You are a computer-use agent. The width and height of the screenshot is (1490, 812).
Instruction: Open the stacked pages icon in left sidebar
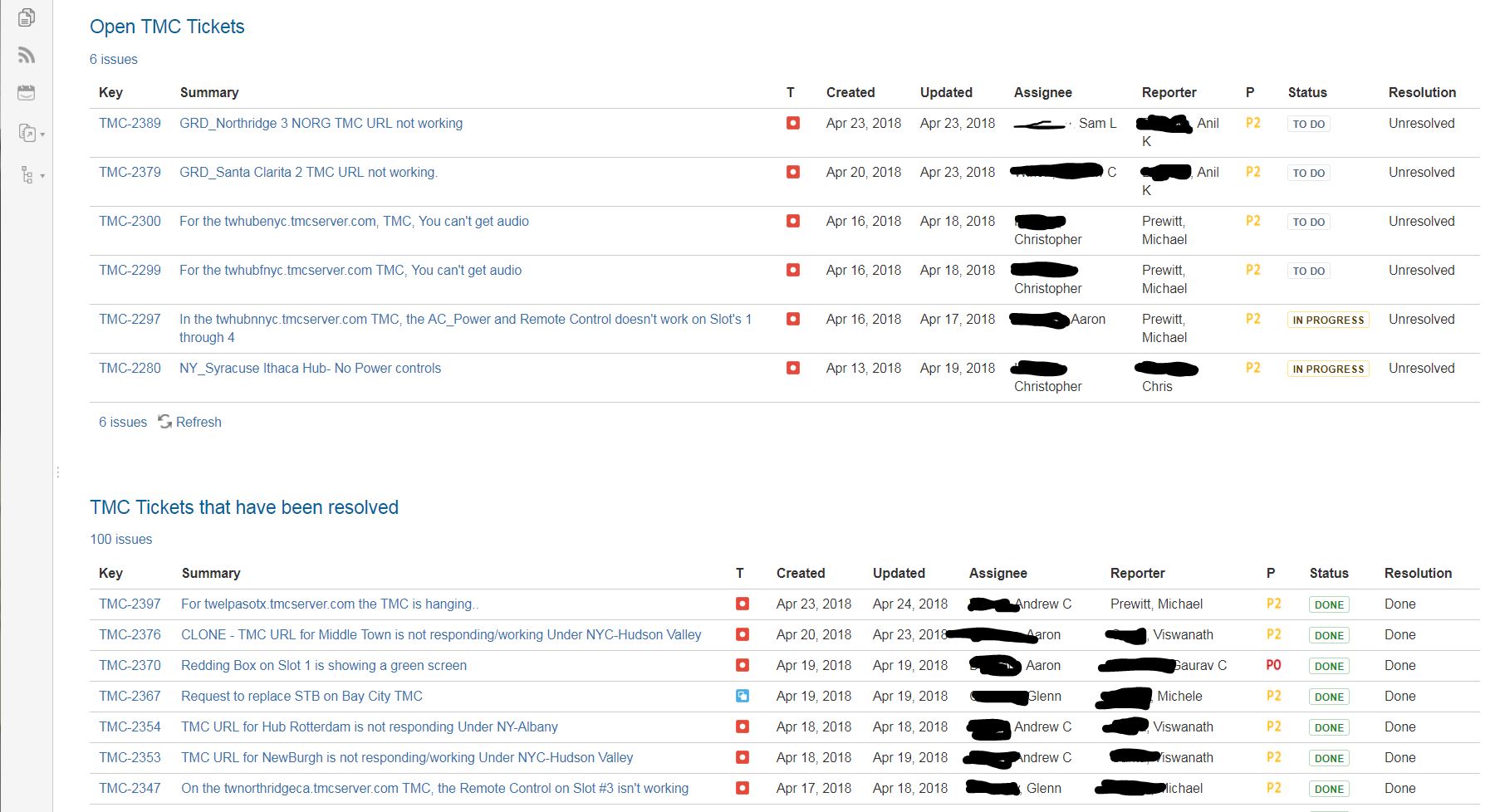26,17
